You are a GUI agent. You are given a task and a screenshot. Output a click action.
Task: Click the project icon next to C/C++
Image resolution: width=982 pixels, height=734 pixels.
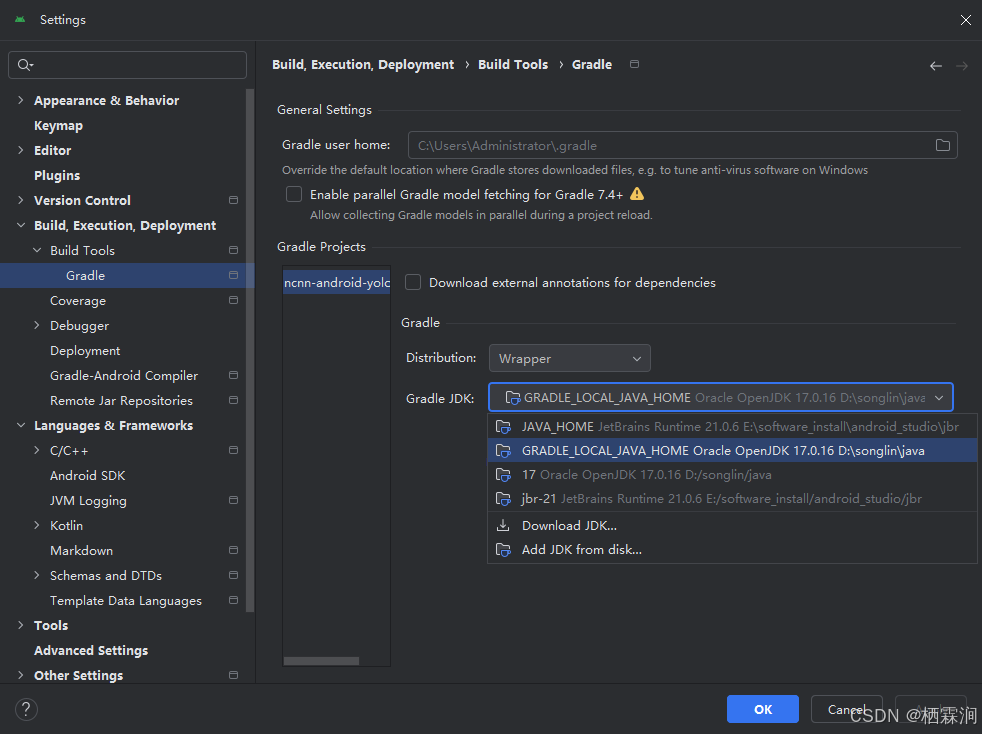(234, 450)
